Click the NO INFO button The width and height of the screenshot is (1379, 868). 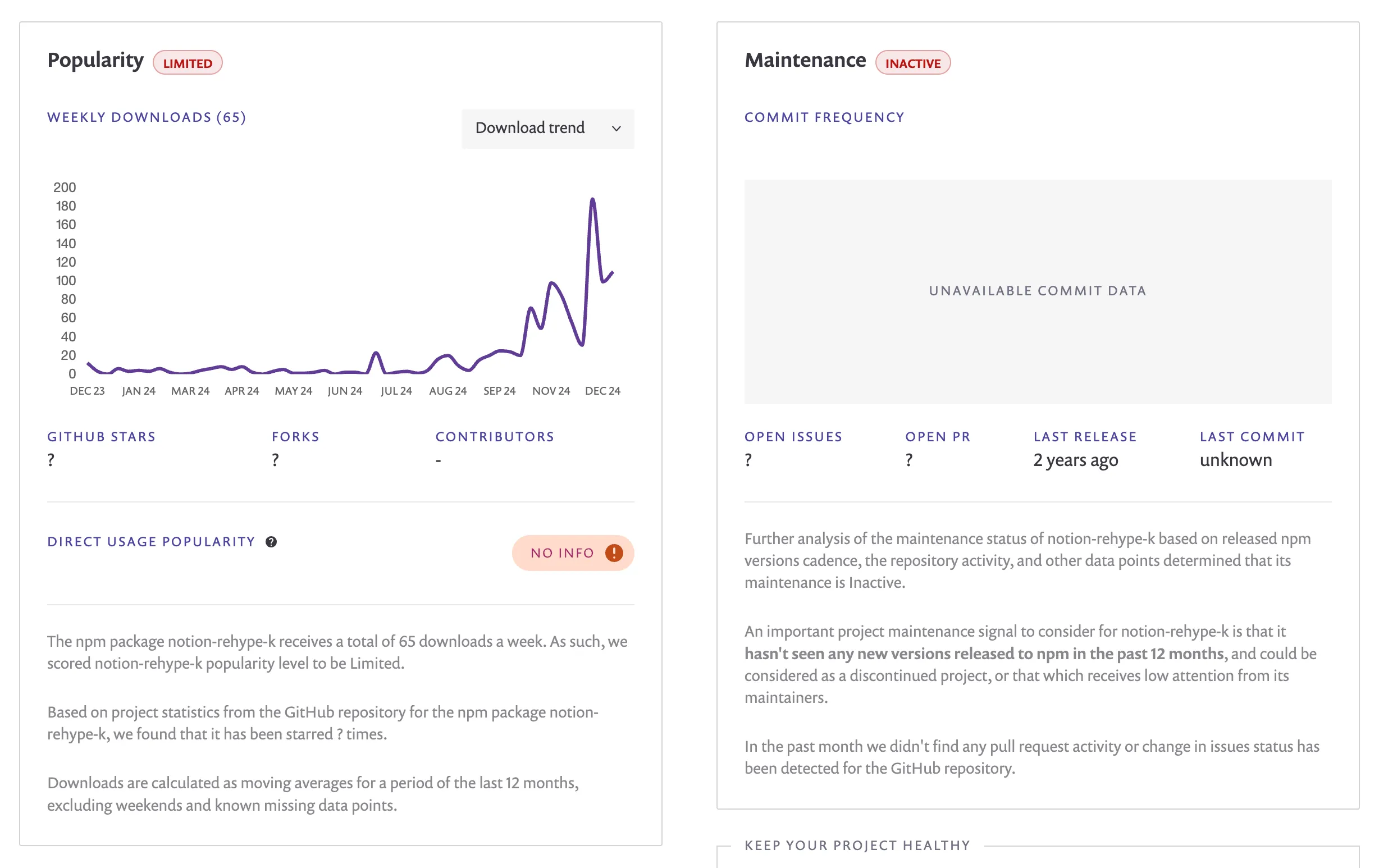[573, 552]
